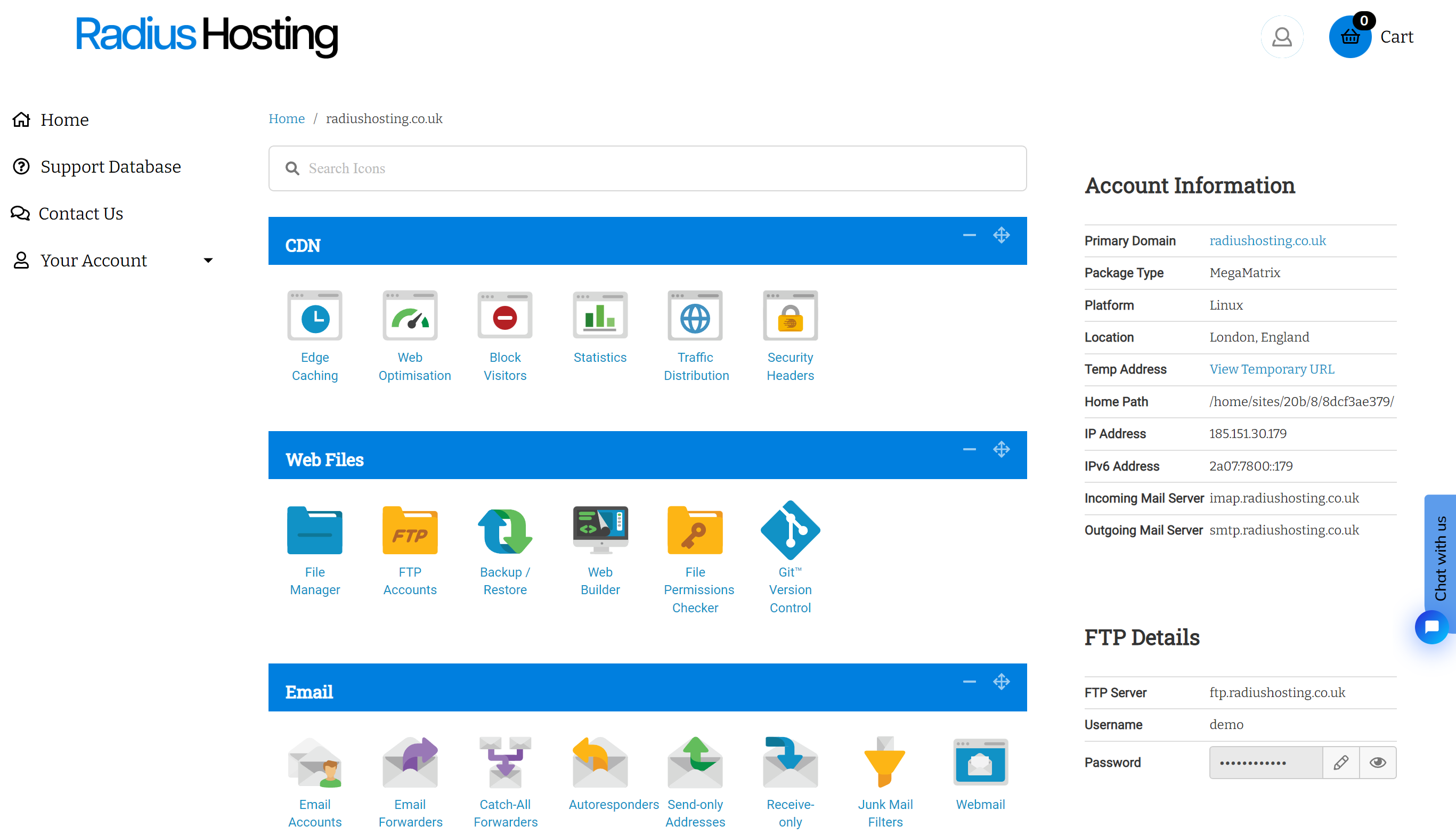
Task: Edit FTP password with pencil icon
Action: click(1341, 763)
